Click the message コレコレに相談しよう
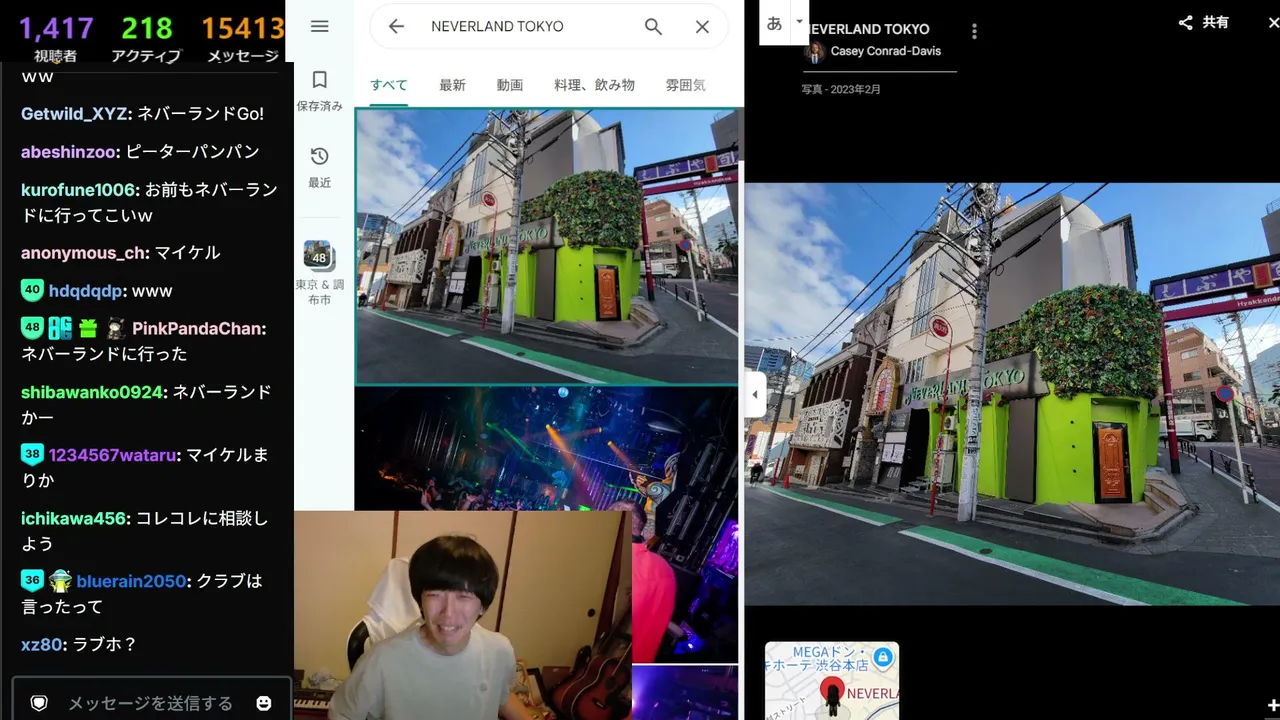The height and width of the screenshot is (720, 1280). [145, 531]
